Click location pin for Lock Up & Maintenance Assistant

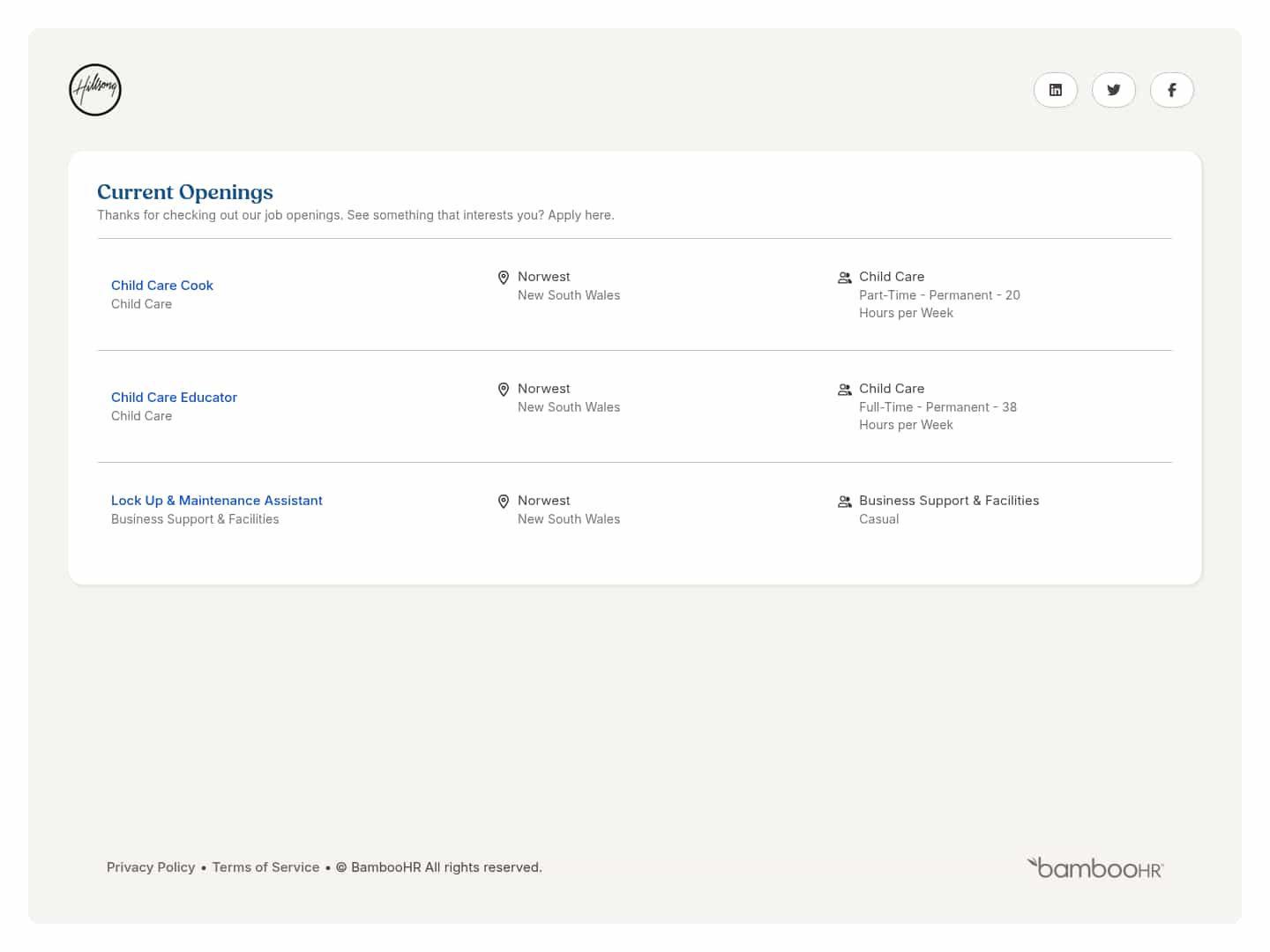click(504, 502)
